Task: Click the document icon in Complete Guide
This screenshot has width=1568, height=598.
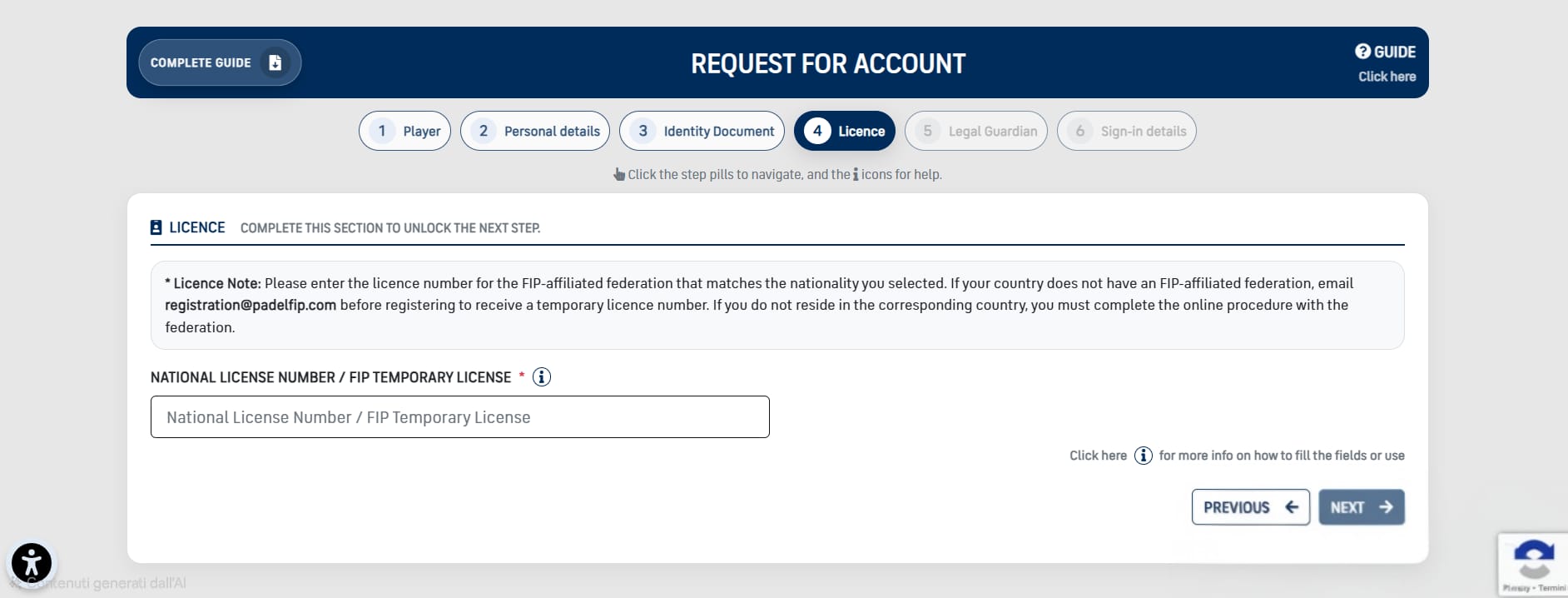Action: pyautogui.click(x=275, y=62)
